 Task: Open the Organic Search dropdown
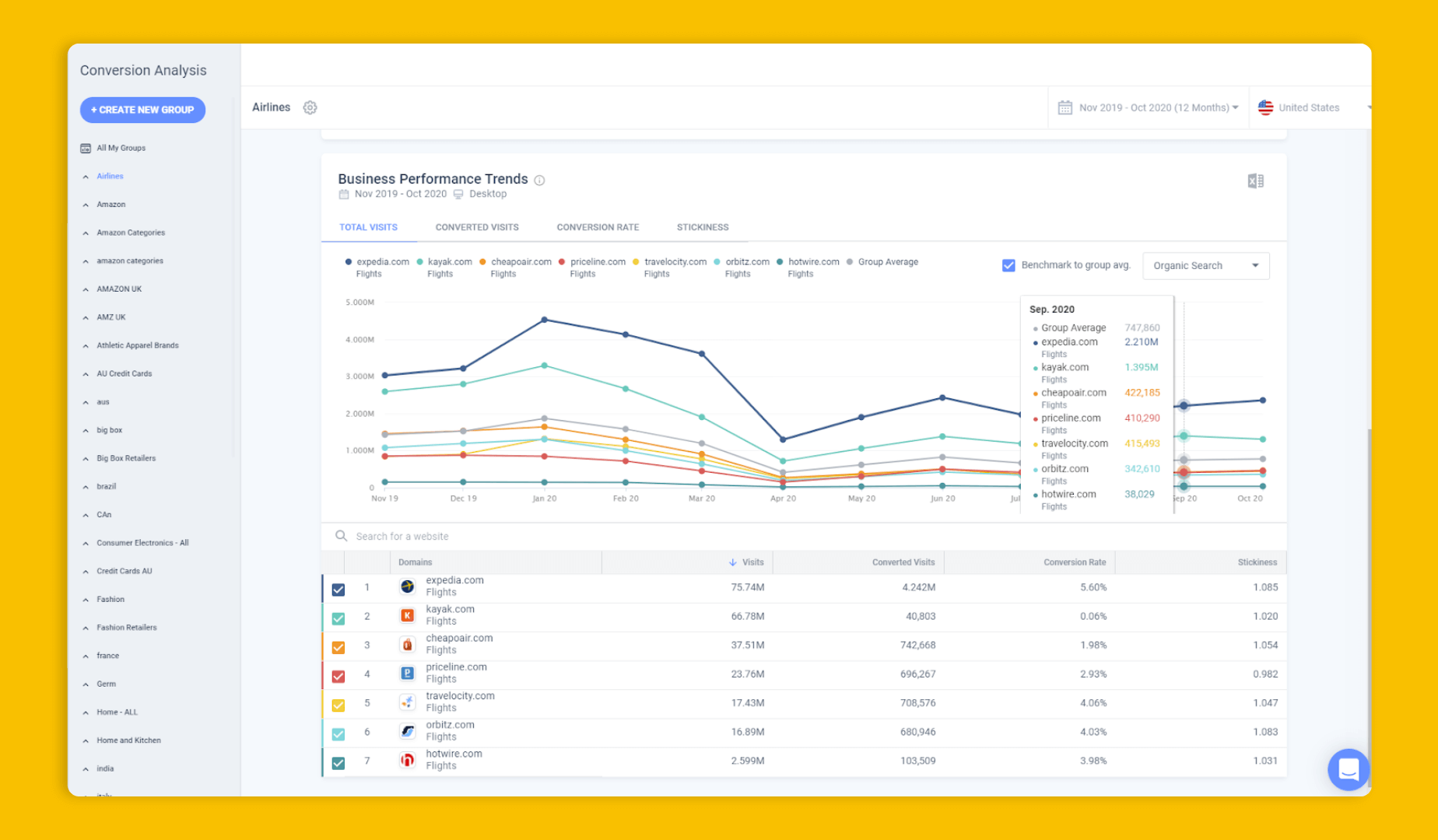pos(1205,265)
